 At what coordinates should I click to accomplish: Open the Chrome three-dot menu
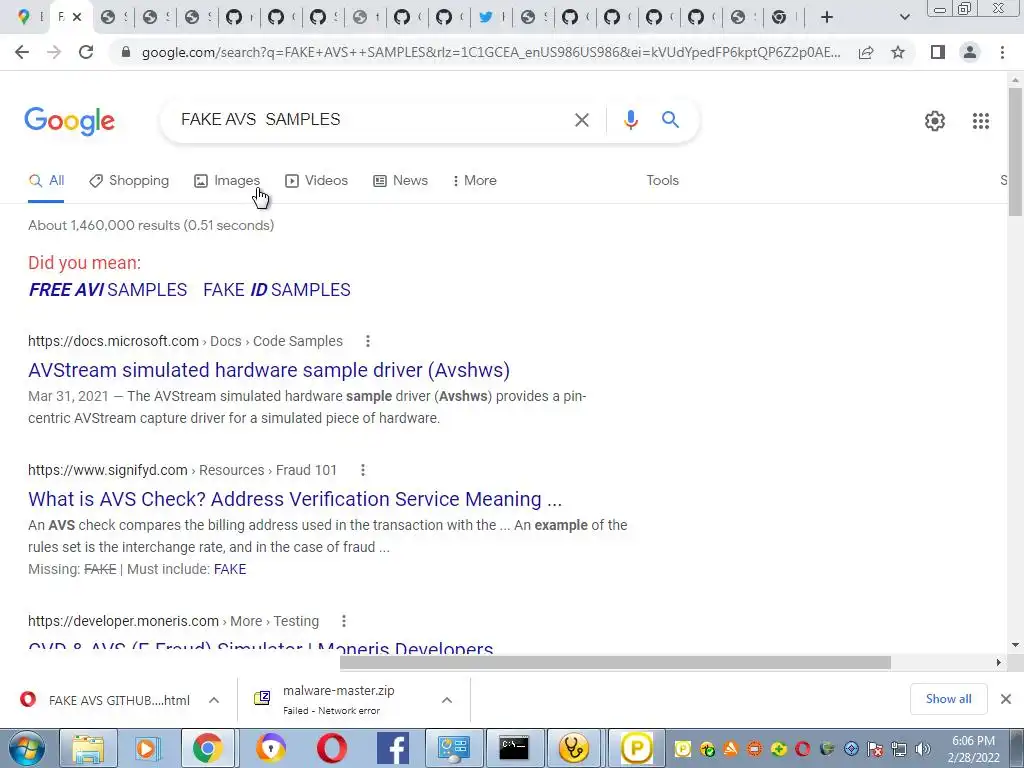[x=1002, y=52]
